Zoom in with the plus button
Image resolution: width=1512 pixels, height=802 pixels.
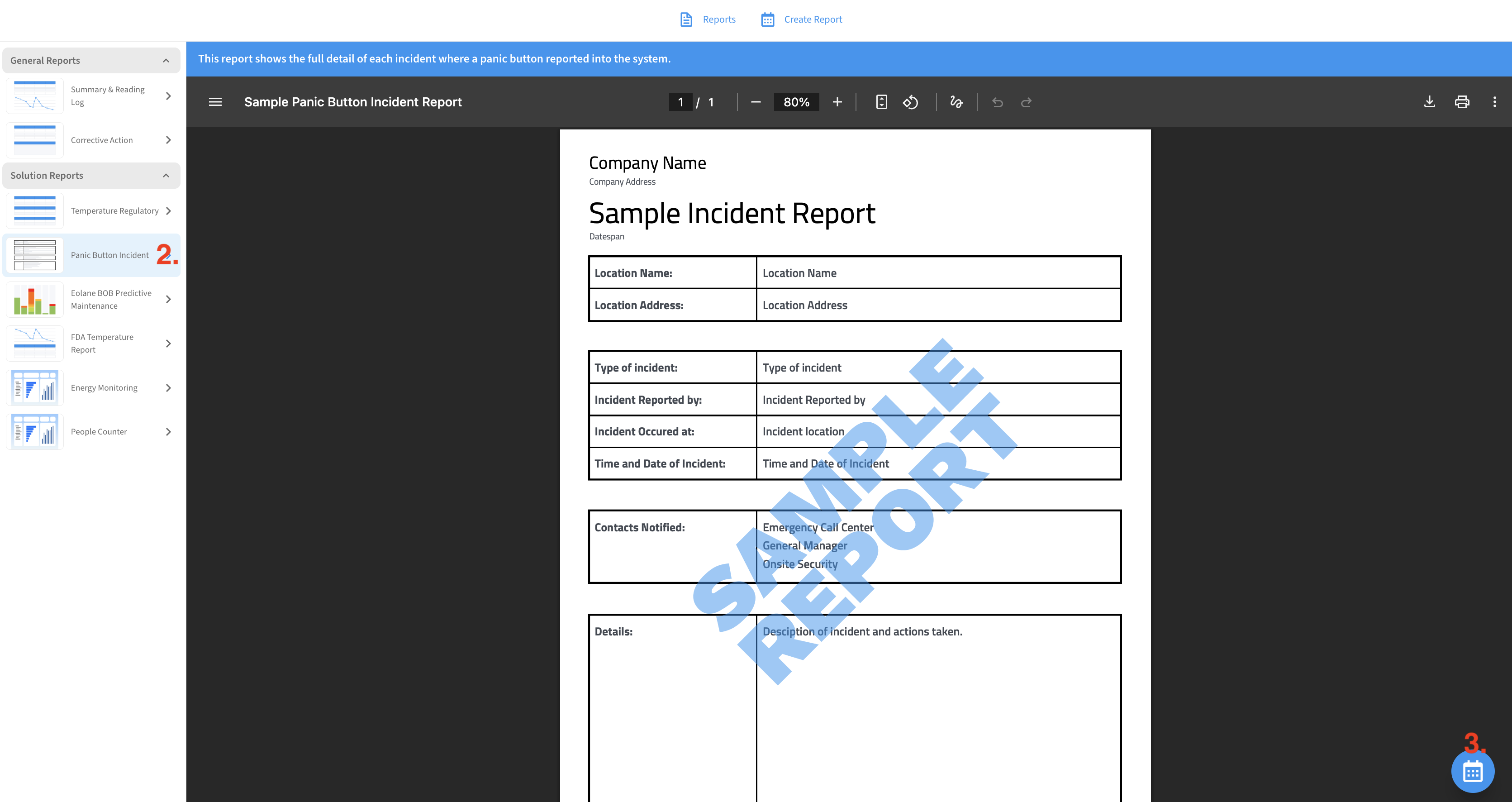click(x=837, y=102)
